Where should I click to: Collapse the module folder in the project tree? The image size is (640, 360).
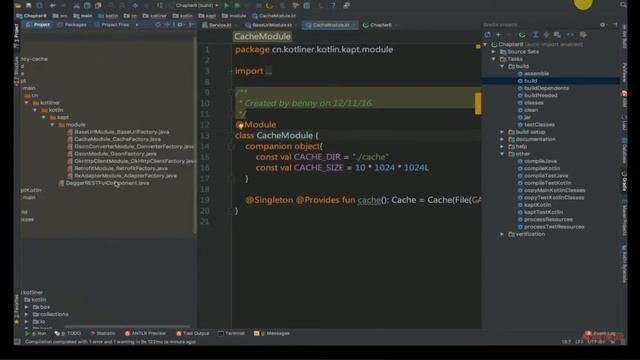pos(52,125)
